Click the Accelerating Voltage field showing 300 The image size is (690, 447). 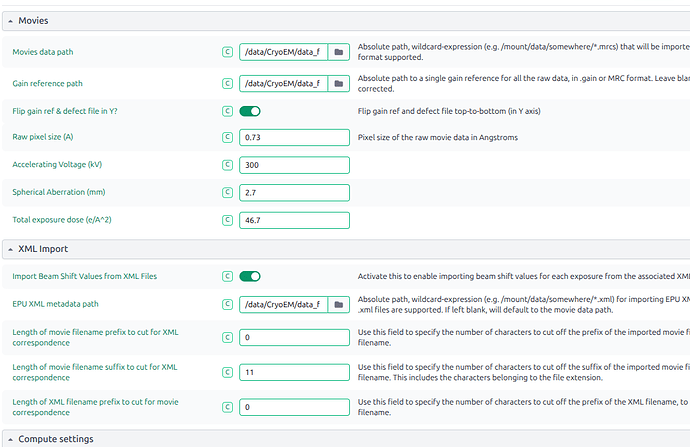point(294,164)
